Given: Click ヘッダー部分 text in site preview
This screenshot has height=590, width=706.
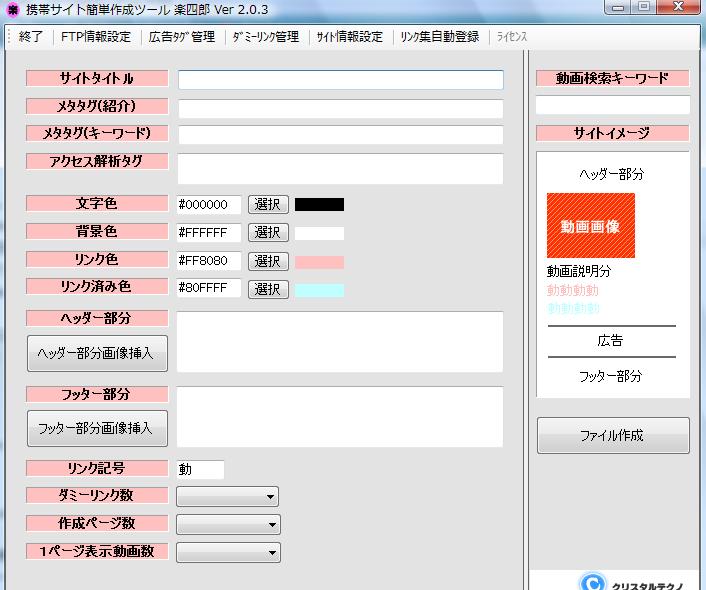Looking at the screenshot, I should [612, 174].
